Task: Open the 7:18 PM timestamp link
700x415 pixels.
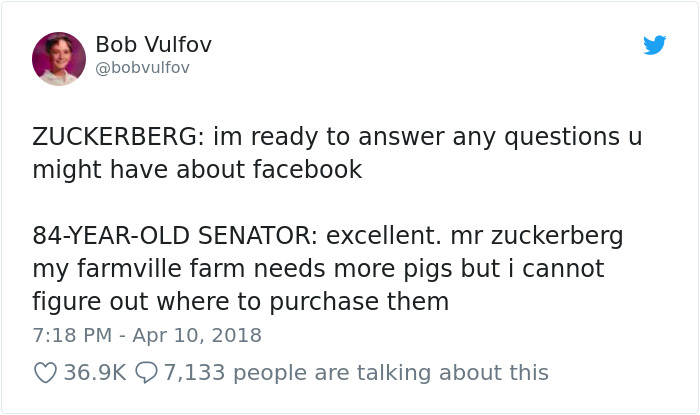Action: coord(72,336)
